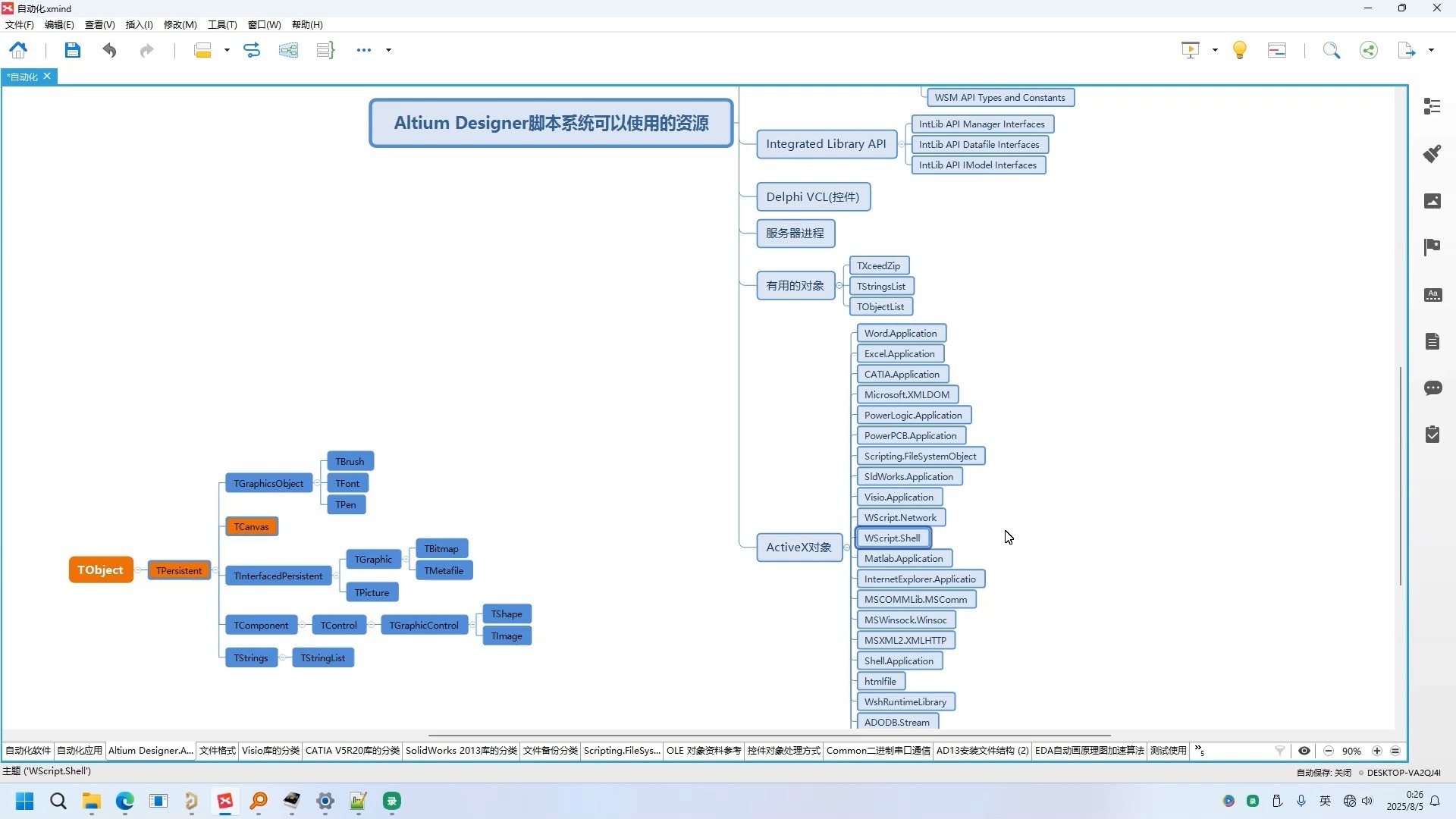Click the horizontal scrollbar below the canvas
Screen dimensions: 1456x819
[x=769, y=736]
